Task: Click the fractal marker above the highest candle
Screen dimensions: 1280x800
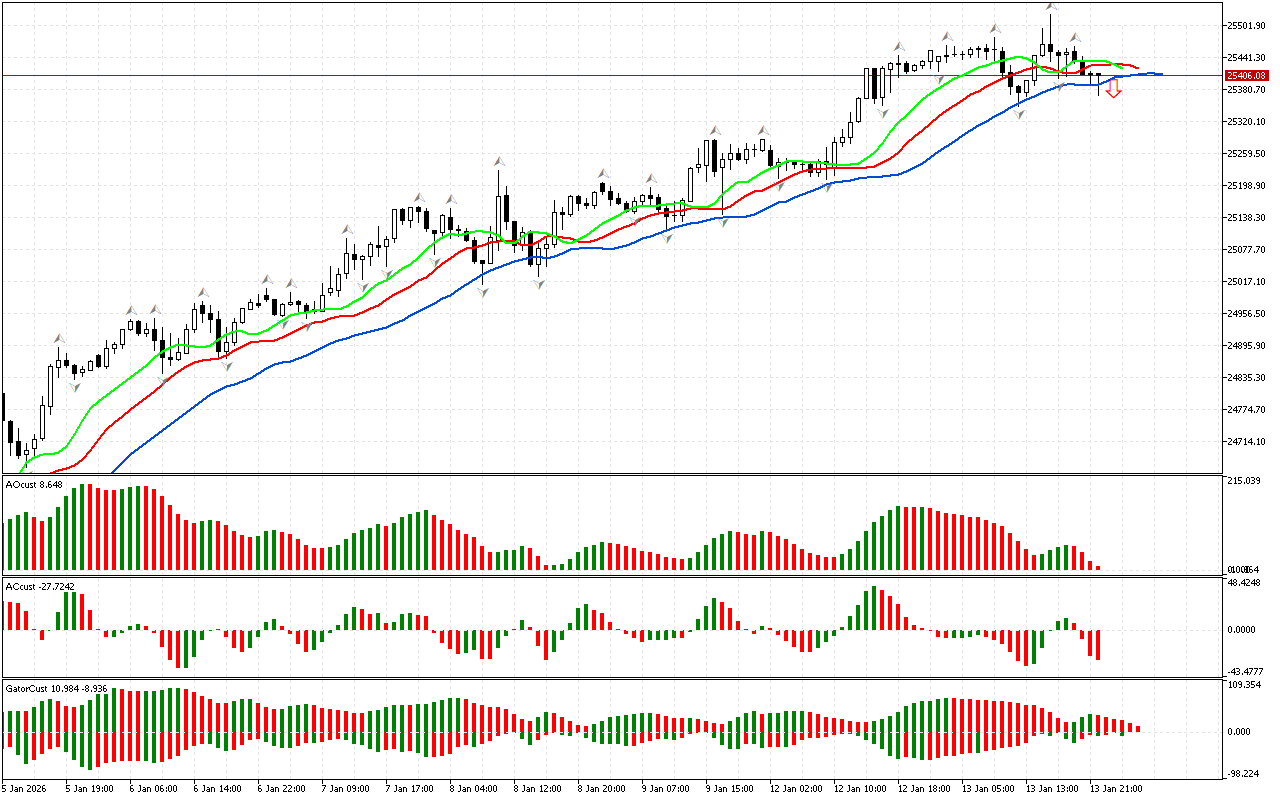Action: 1051,8
